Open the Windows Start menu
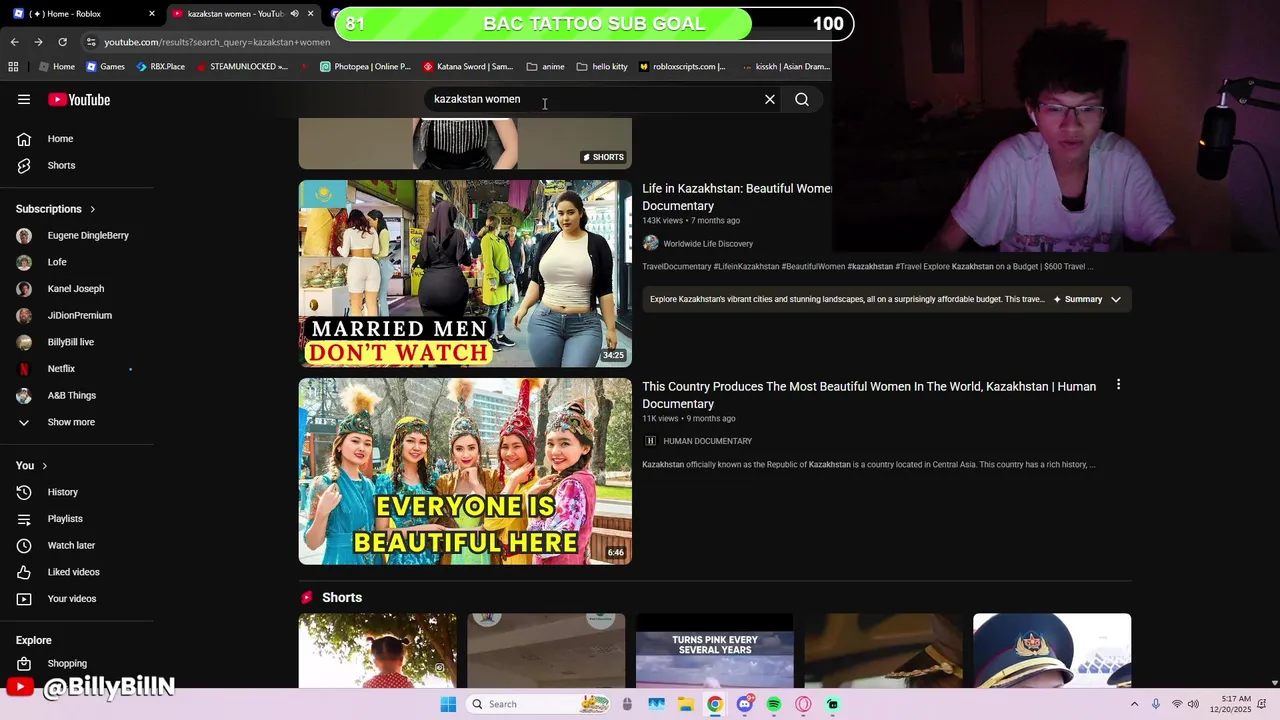Image resolution: width=1280 pixels, height=720 pixels. pos(448,704)
